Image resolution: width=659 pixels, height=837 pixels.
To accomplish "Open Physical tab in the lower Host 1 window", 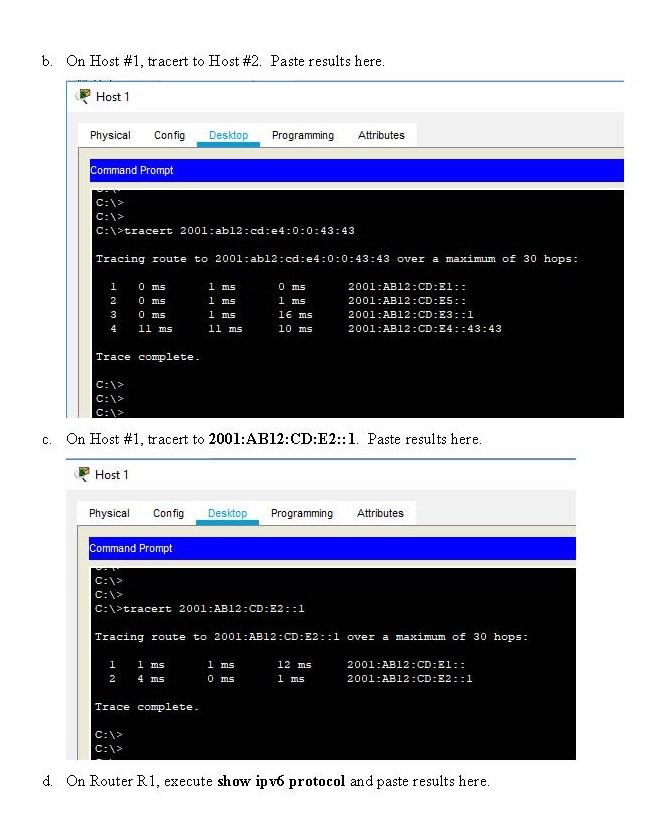I will [x=110, y=513].
